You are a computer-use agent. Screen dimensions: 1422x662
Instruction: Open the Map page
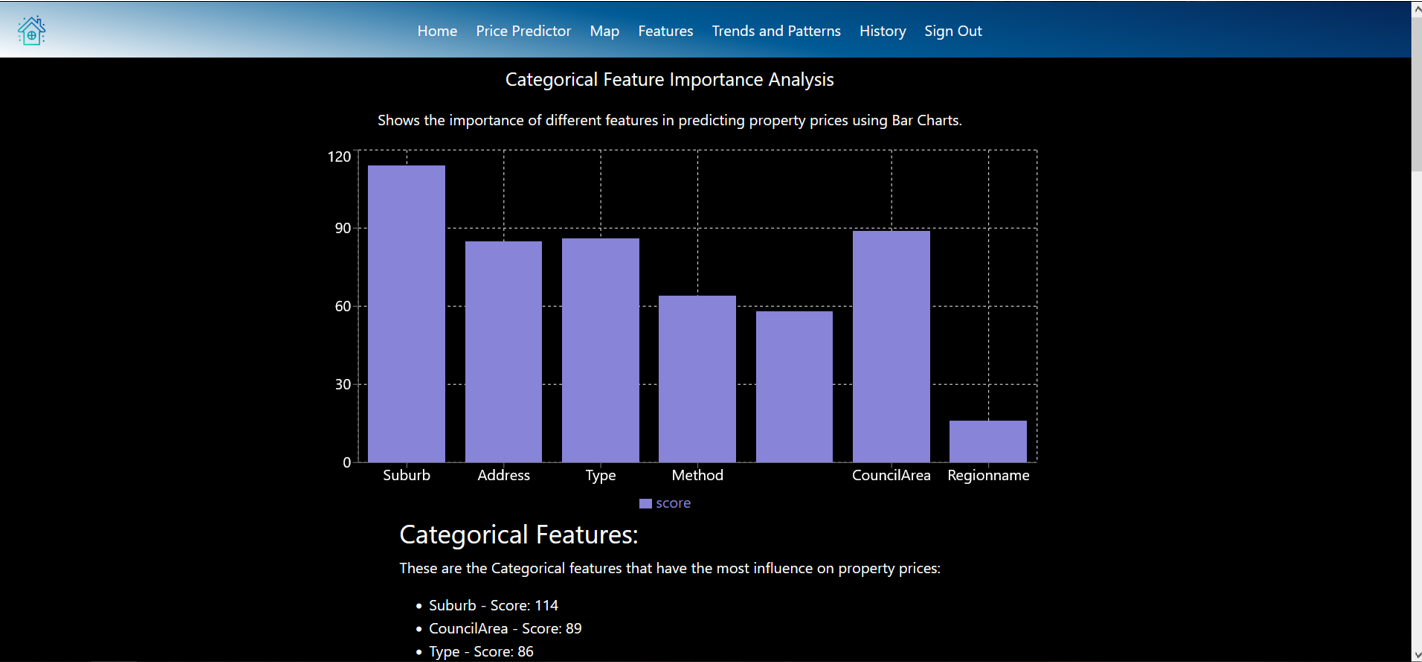(604, 31)
